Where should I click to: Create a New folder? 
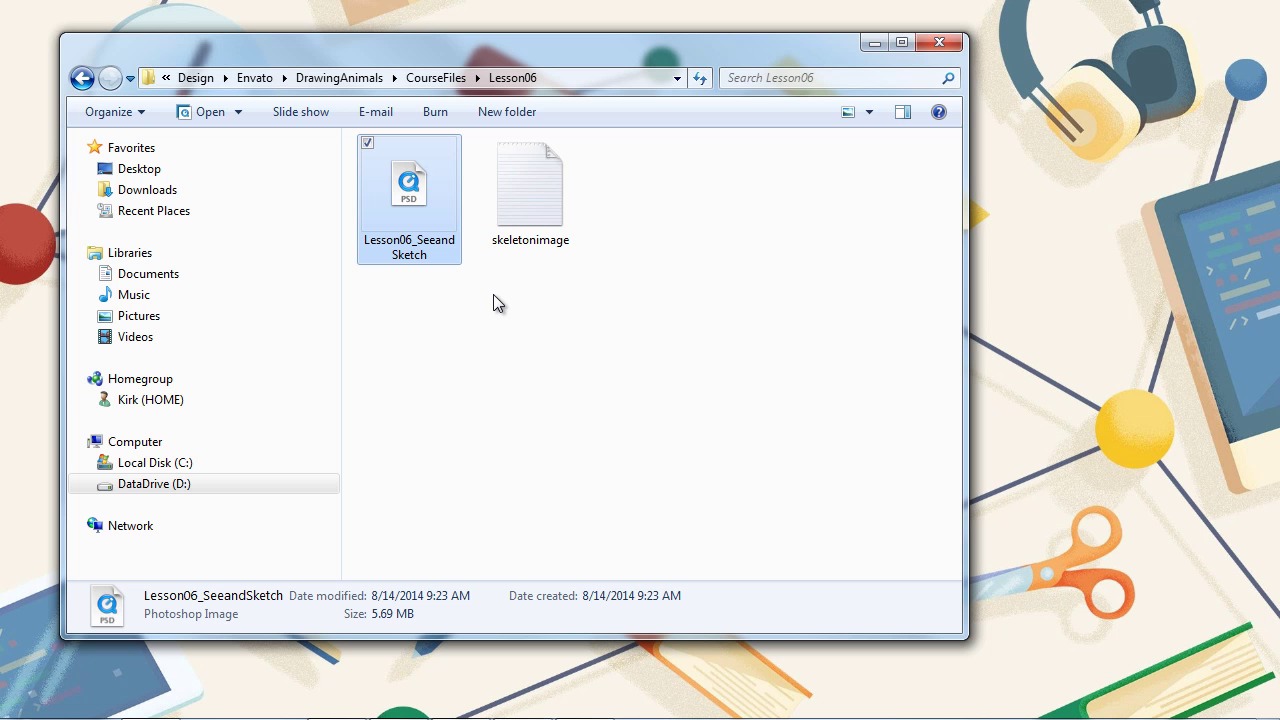(507, 112)
